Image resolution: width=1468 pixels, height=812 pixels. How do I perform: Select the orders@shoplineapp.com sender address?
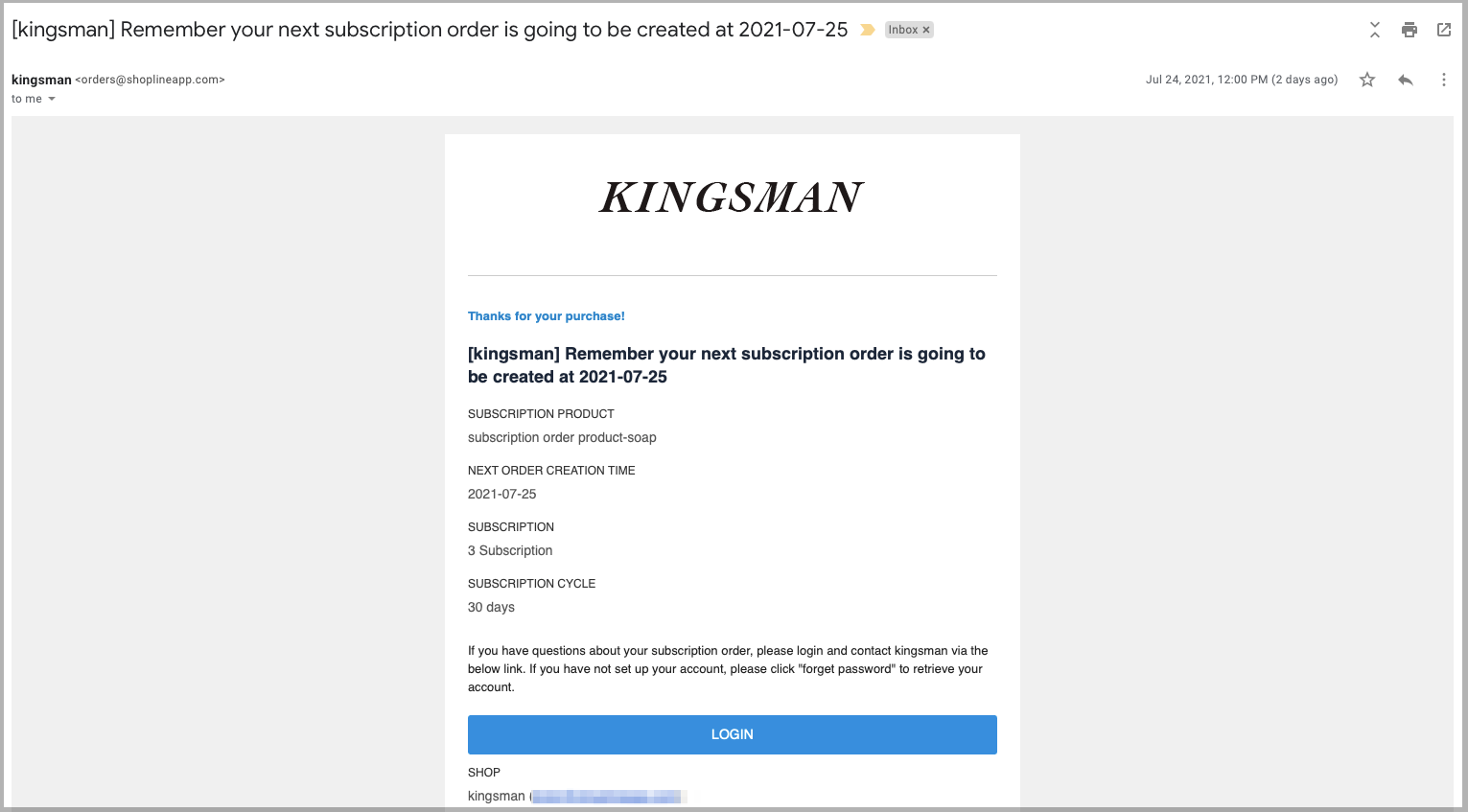coord(150,80)
